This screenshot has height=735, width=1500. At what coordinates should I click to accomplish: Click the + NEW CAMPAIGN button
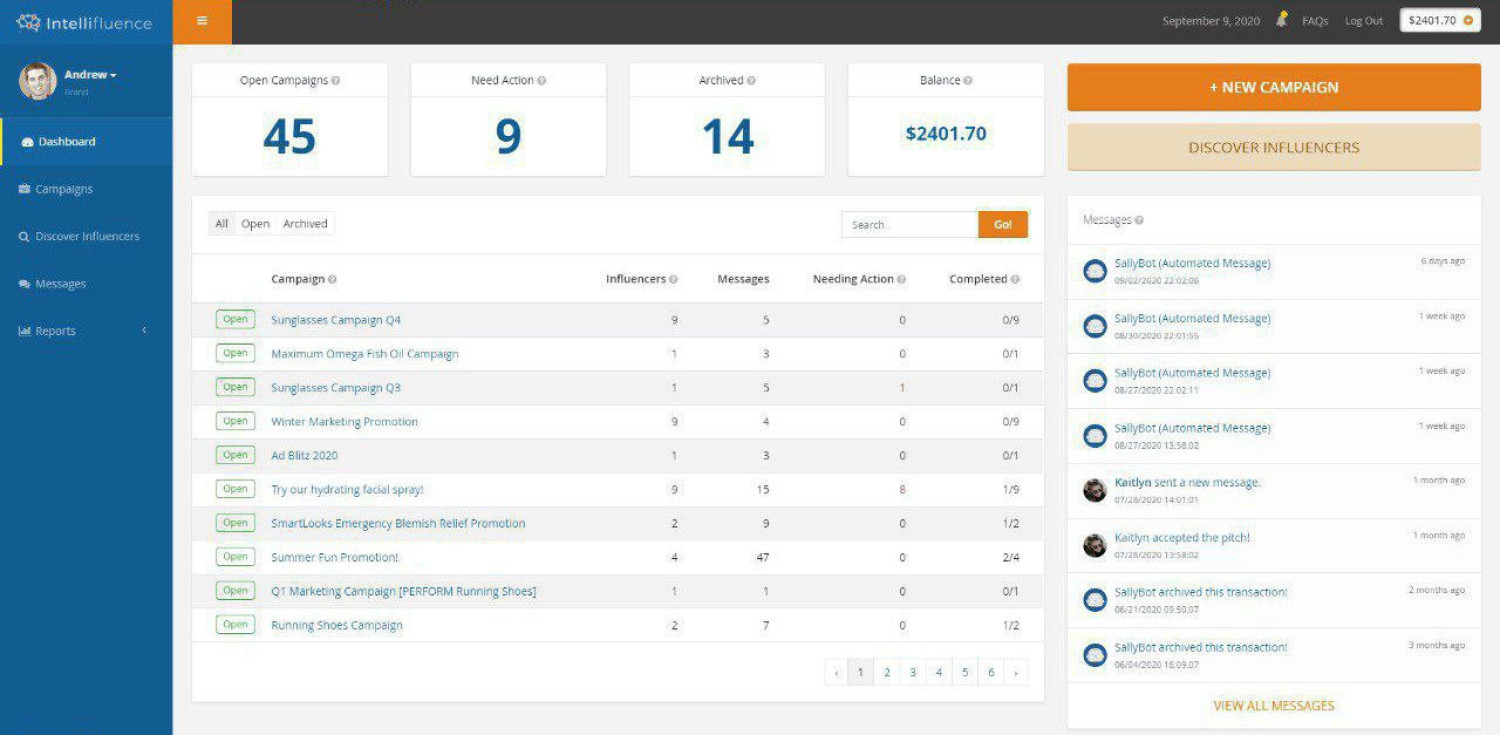coord(1273,87)
